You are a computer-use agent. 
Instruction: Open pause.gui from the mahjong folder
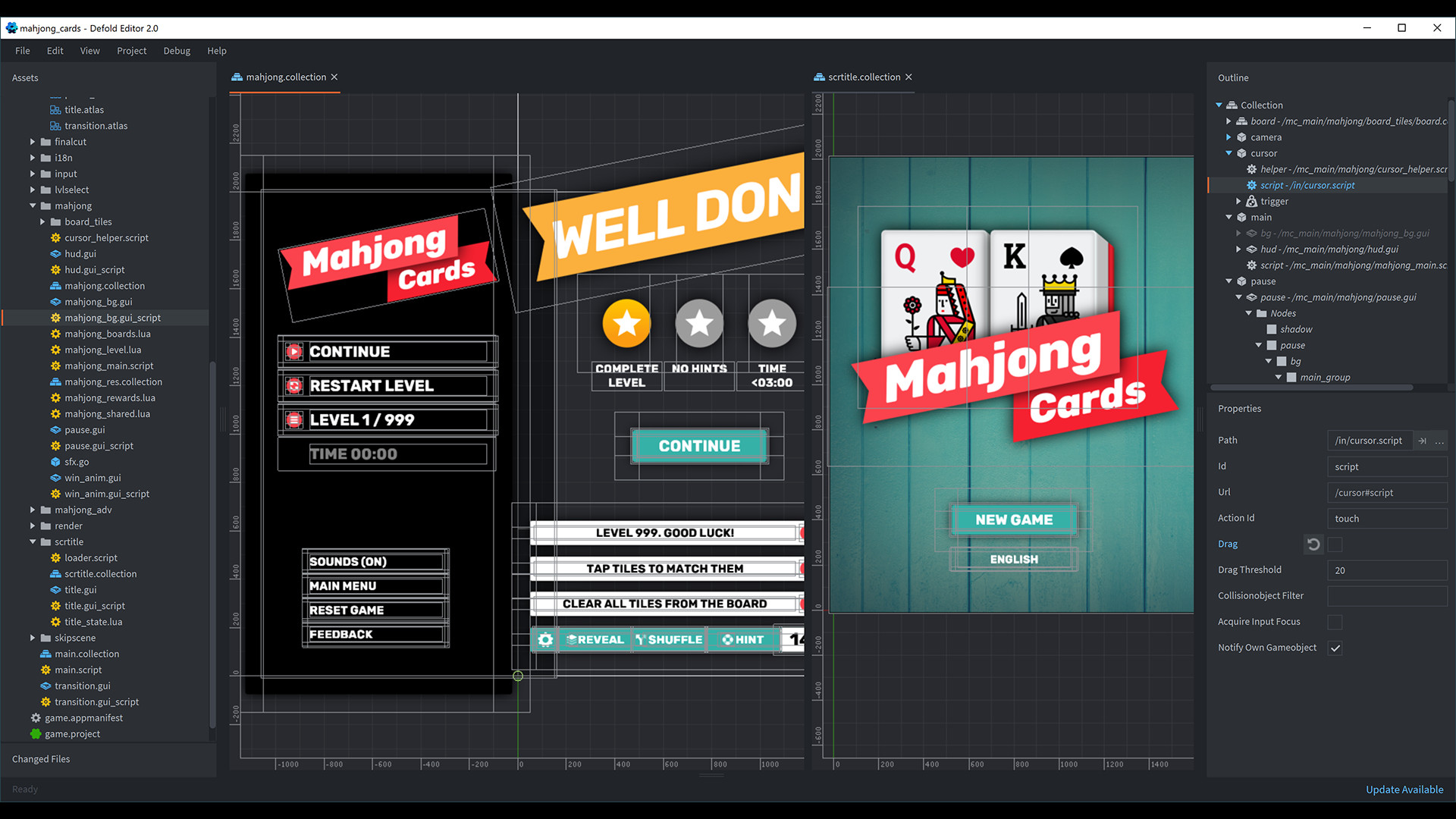pyautogui.click(x=84, y=429)
